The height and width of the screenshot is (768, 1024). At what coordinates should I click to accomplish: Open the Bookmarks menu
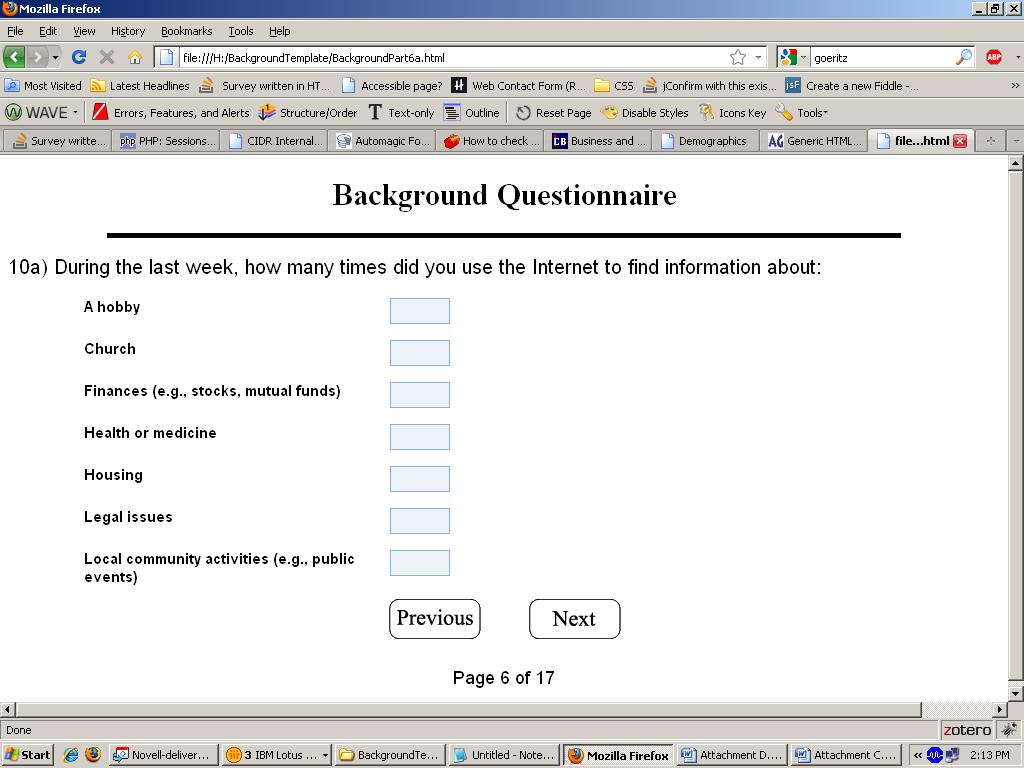187,31
